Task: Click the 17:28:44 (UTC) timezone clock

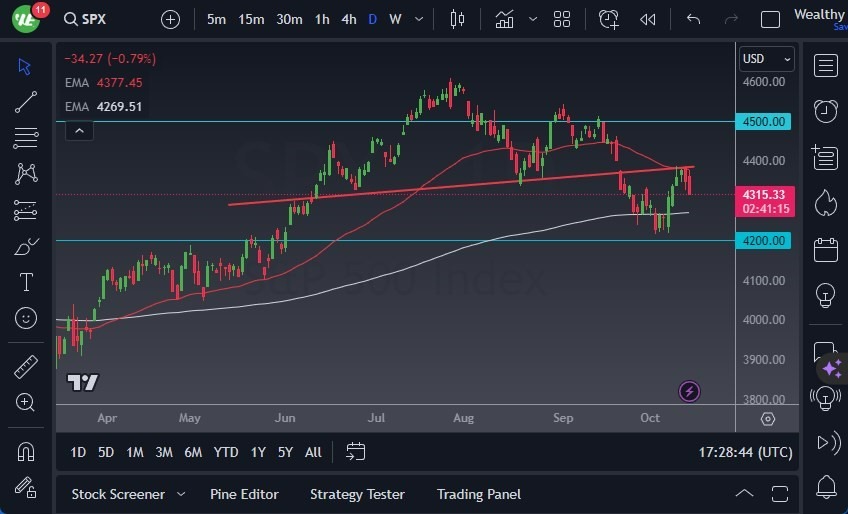Action: 745,452
